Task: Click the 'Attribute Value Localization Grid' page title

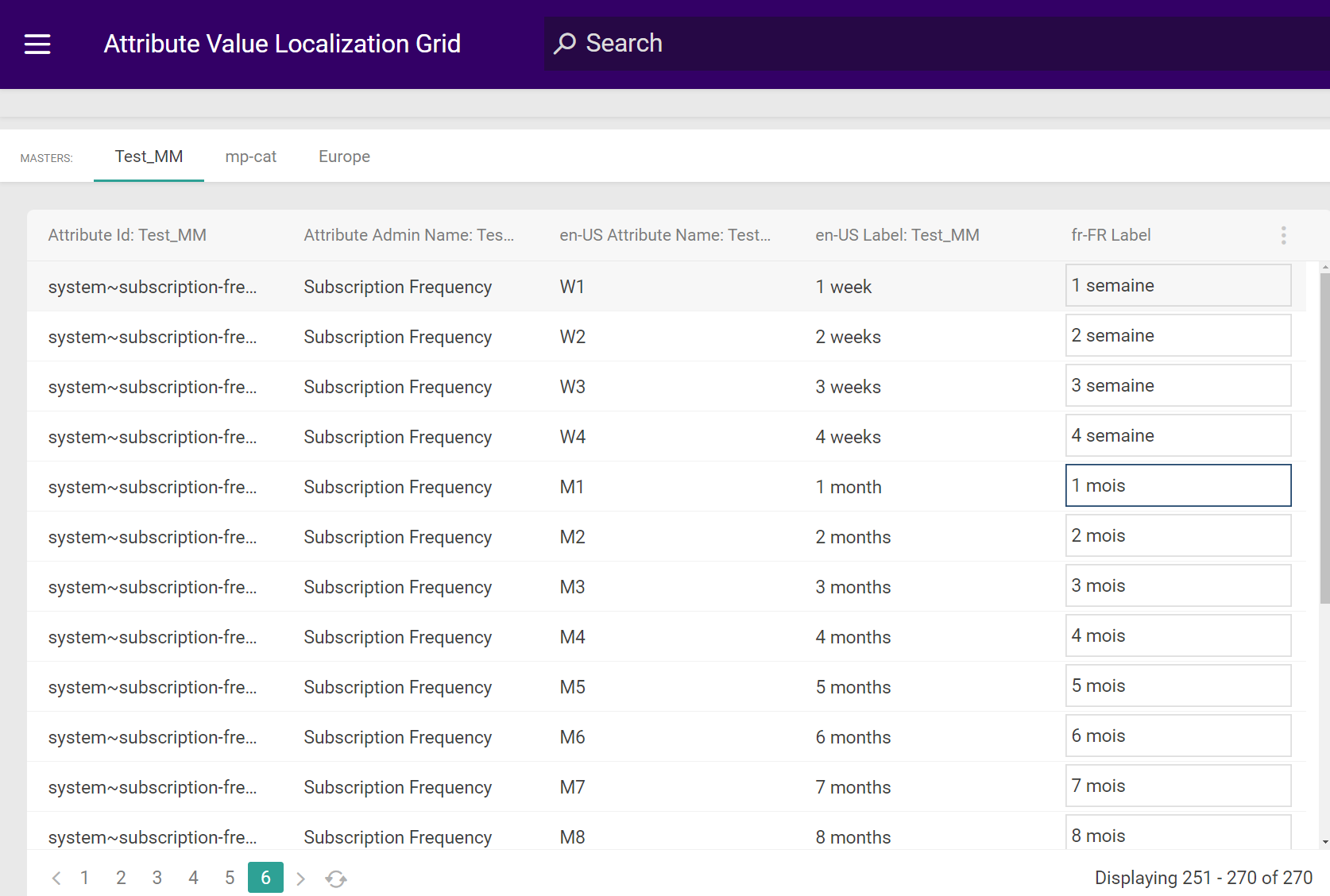Action: click(x=282, y=44)
